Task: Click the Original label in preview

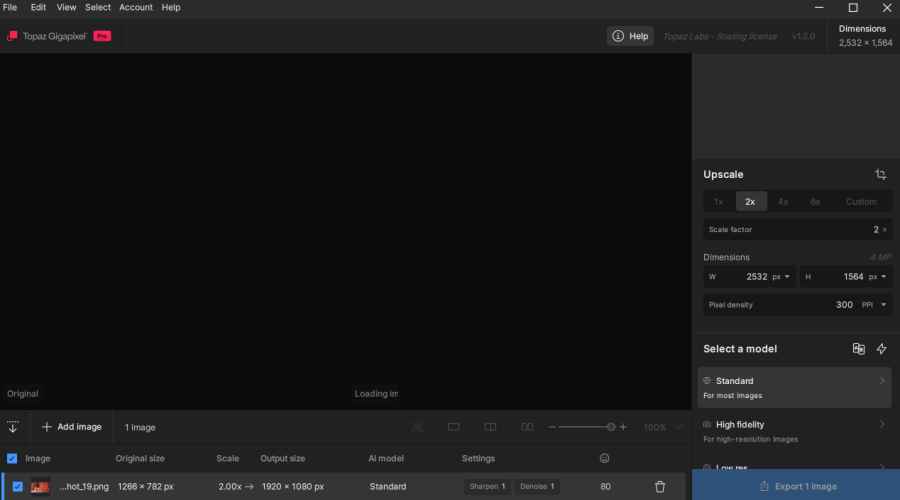Action: click(22, 394)
